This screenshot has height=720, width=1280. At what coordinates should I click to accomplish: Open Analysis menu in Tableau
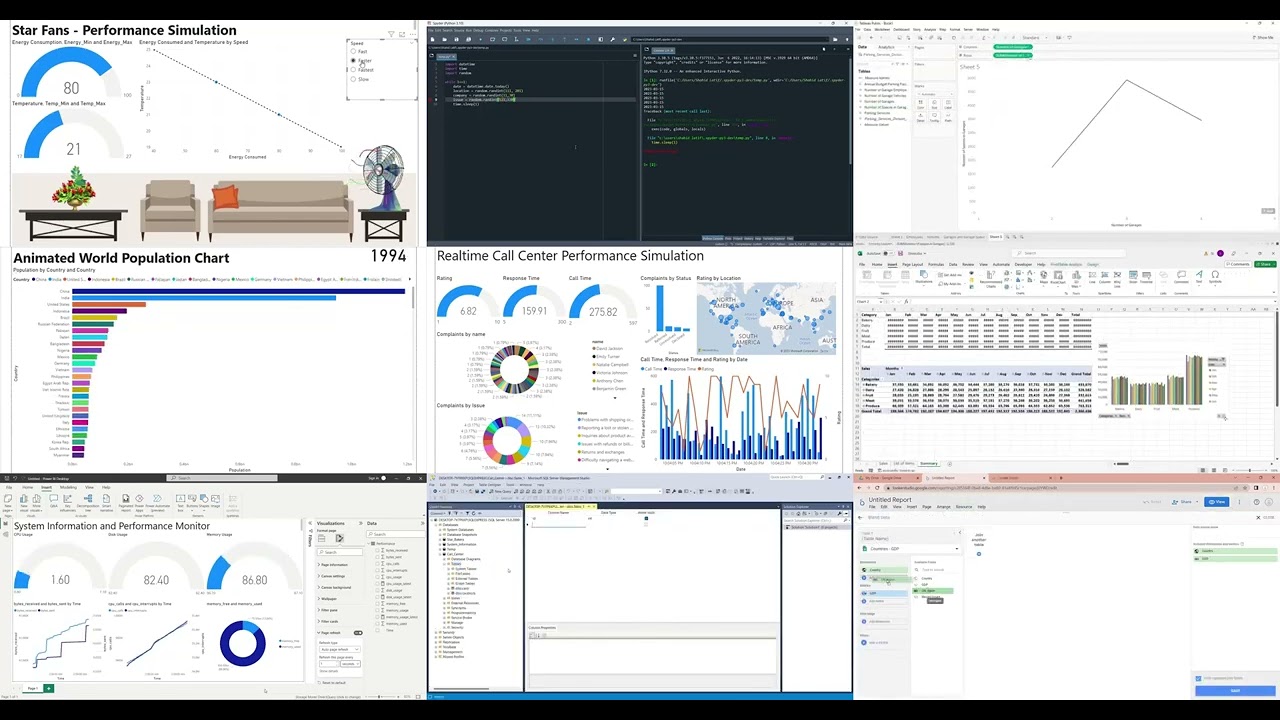click(930, 30)
